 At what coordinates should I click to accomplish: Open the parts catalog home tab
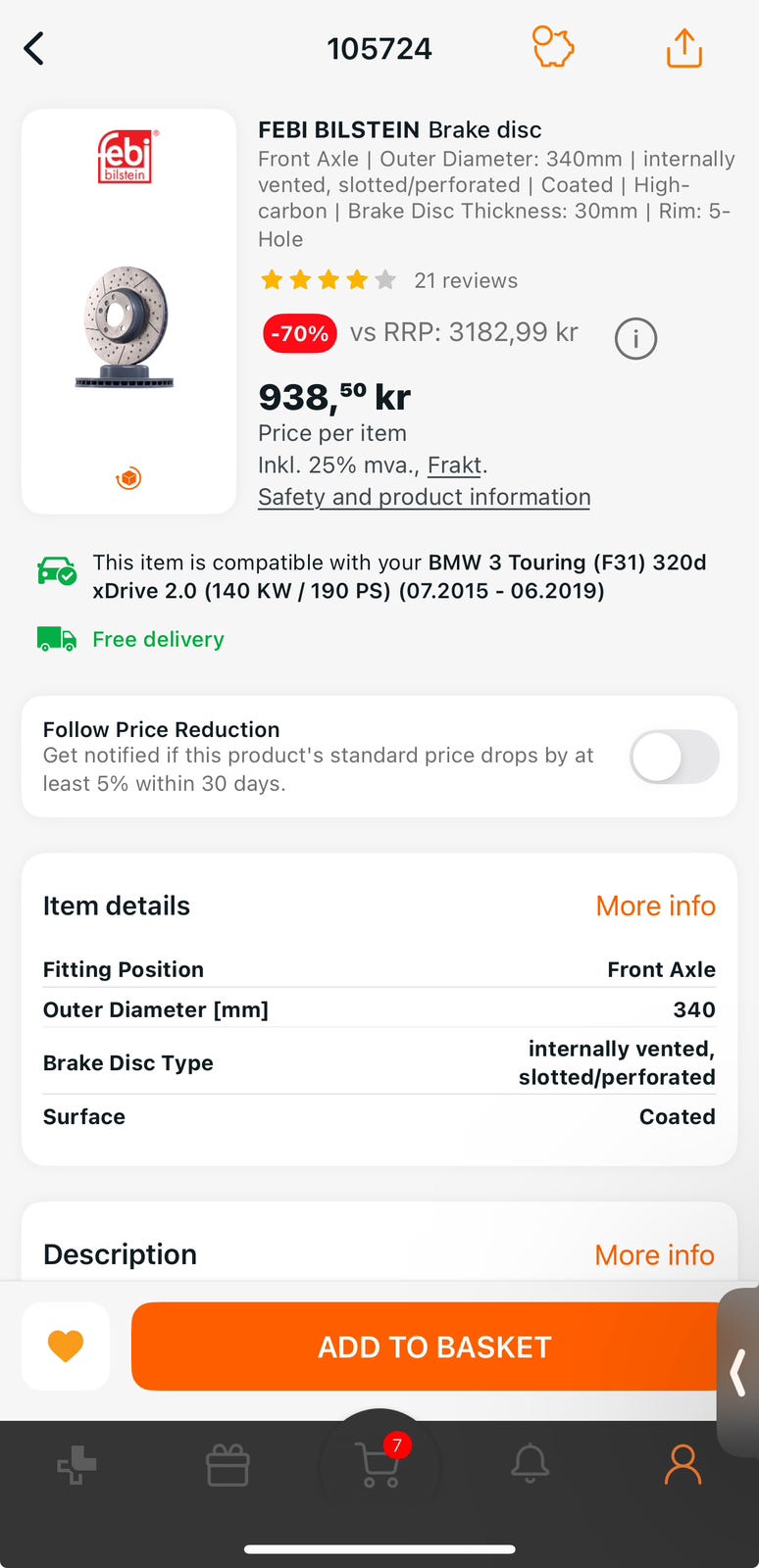76,1466
